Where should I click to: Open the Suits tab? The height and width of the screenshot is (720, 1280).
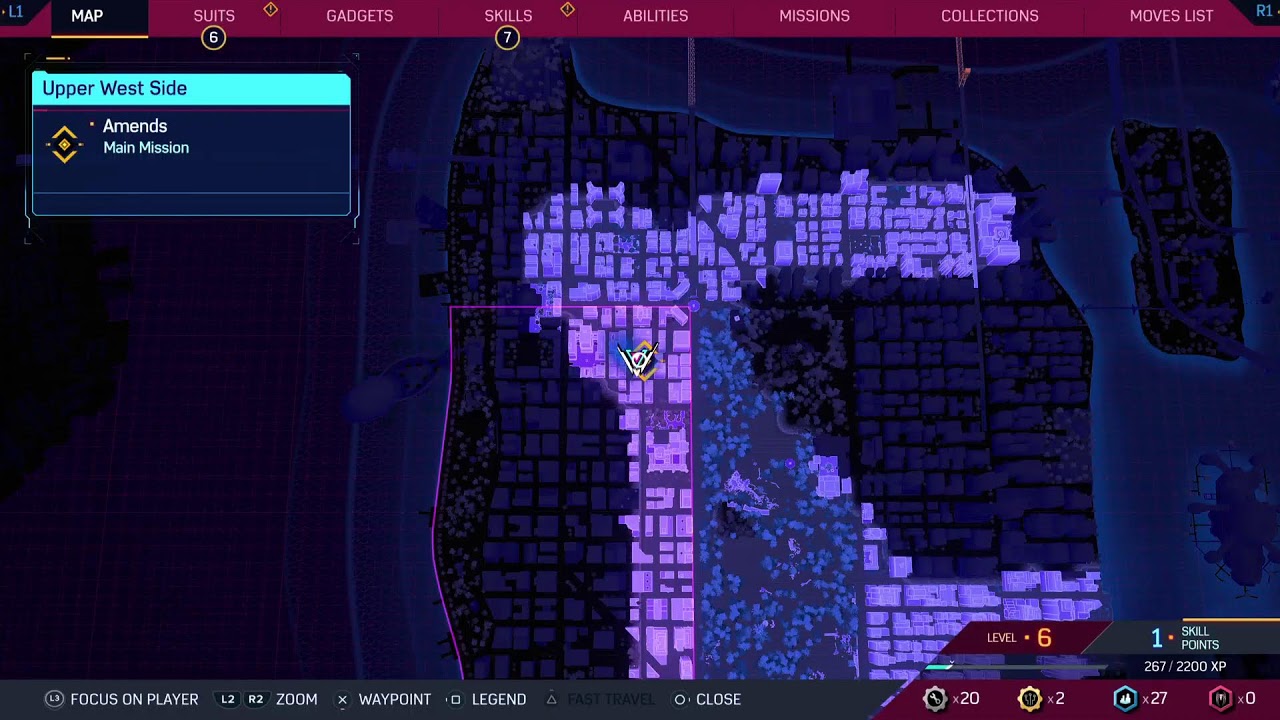tap(214, 16)
